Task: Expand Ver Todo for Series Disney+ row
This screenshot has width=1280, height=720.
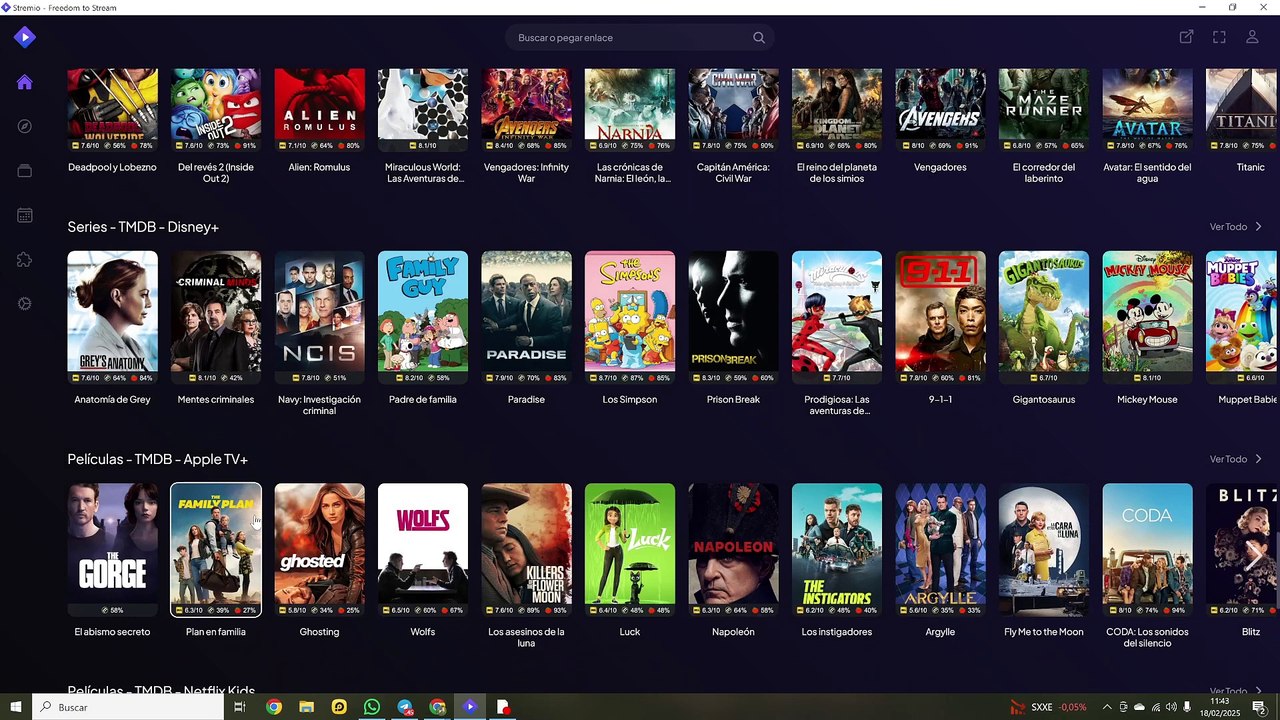Action: point(1236,227)
